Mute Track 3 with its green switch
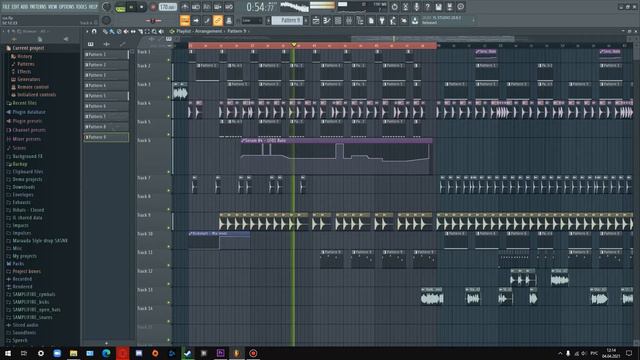Viewport: 640px width, 360px height. (x=169, y=97)
